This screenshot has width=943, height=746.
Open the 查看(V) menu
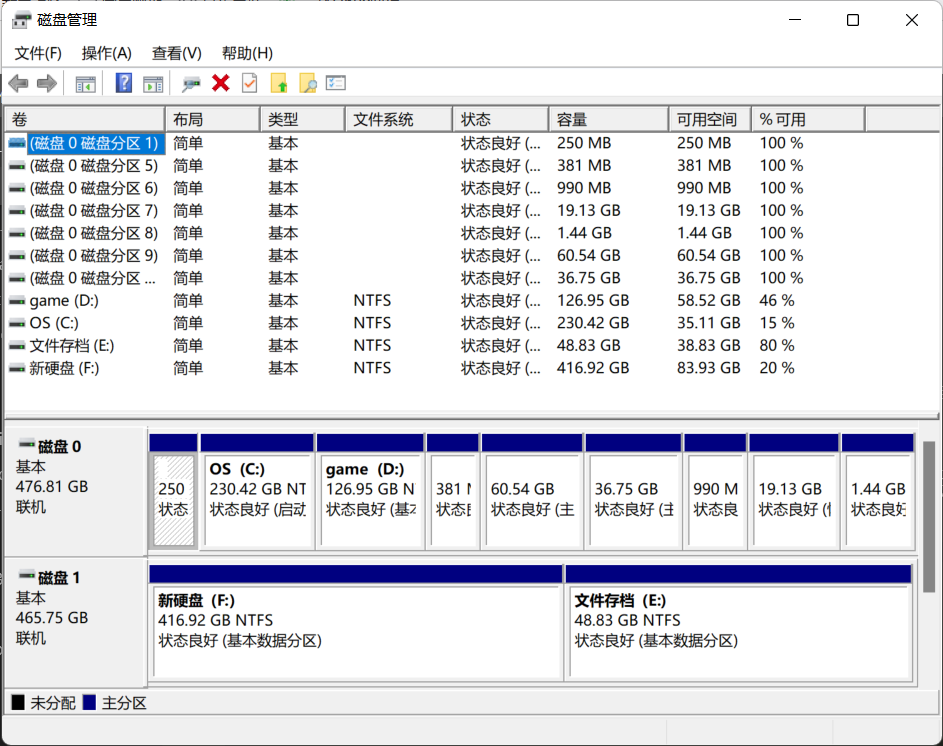coord(176,53)
